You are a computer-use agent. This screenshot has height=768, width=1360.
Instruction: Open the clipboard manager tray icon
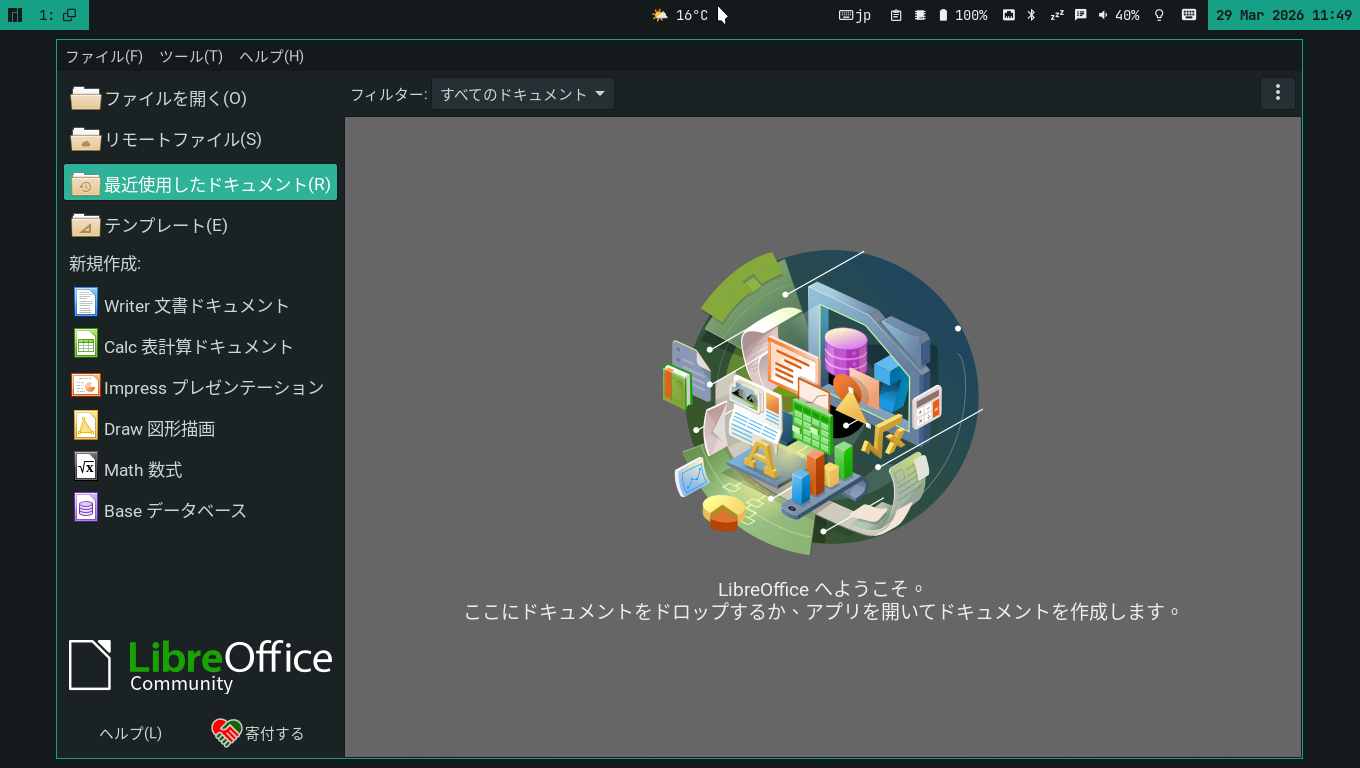point(896,15)
